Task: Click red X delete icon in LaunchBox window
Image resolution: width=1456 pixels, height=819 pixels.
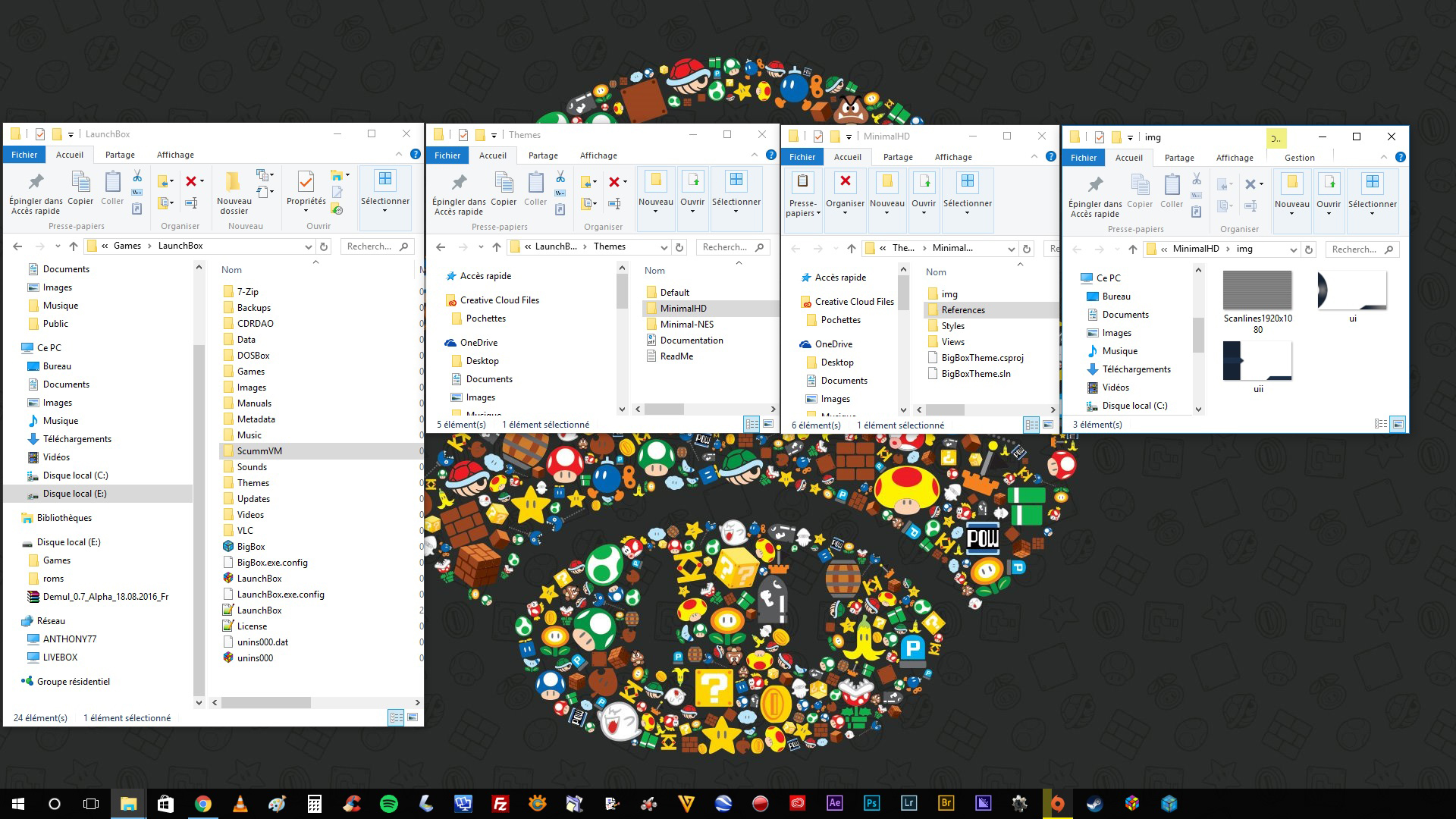Action: (x=191, y=180)
